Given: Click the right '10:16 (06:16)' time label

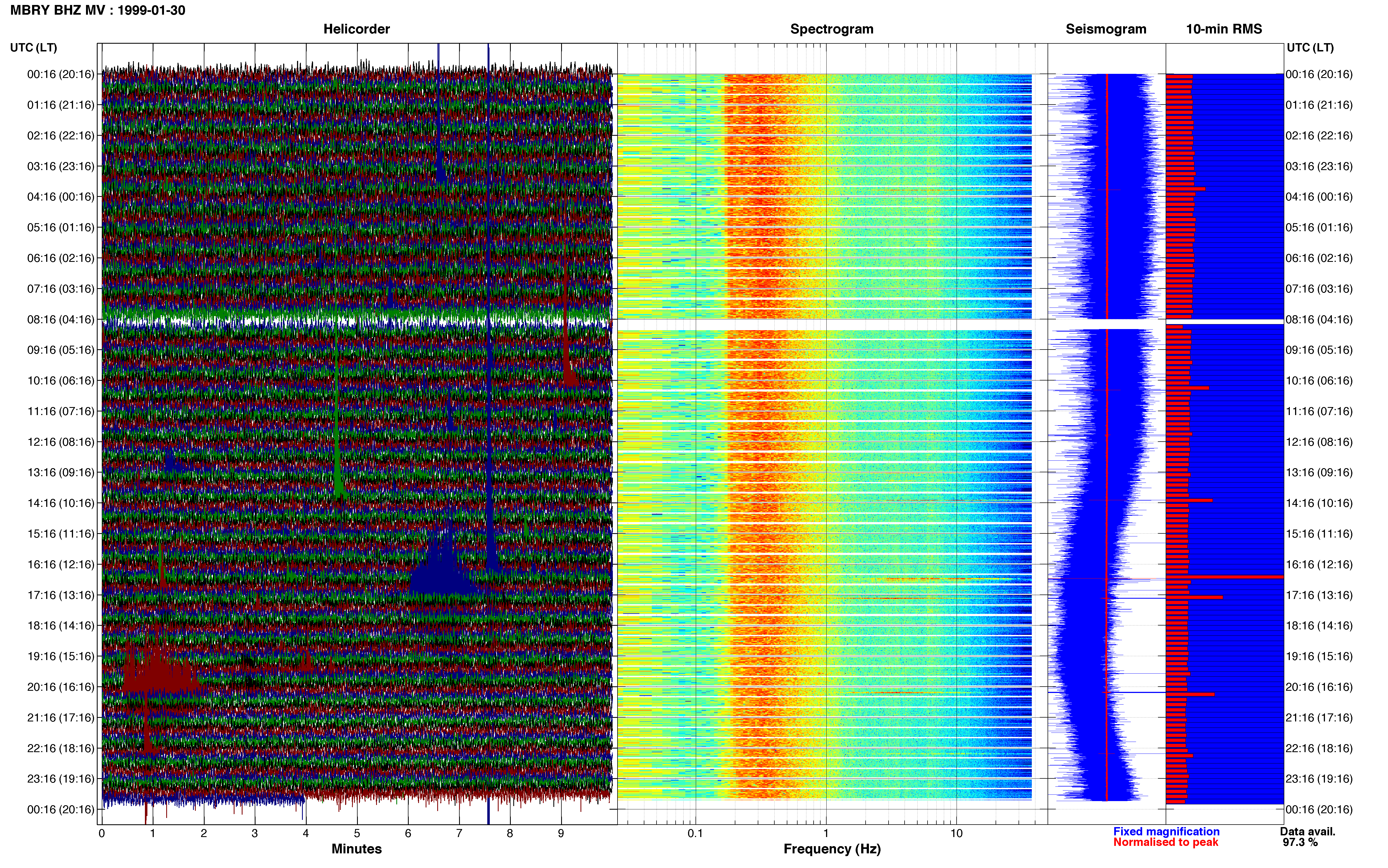Looking at the screenshot, I should pos(1319,380).
